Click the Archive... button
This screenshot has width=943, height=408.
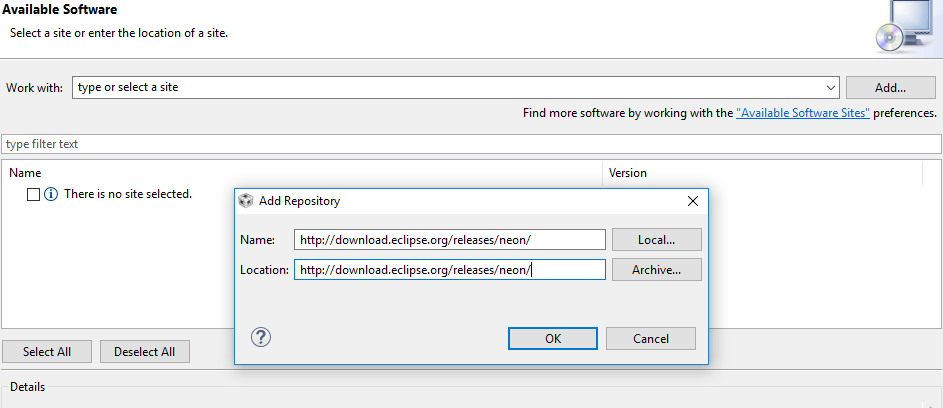click(x=657, y=270)
